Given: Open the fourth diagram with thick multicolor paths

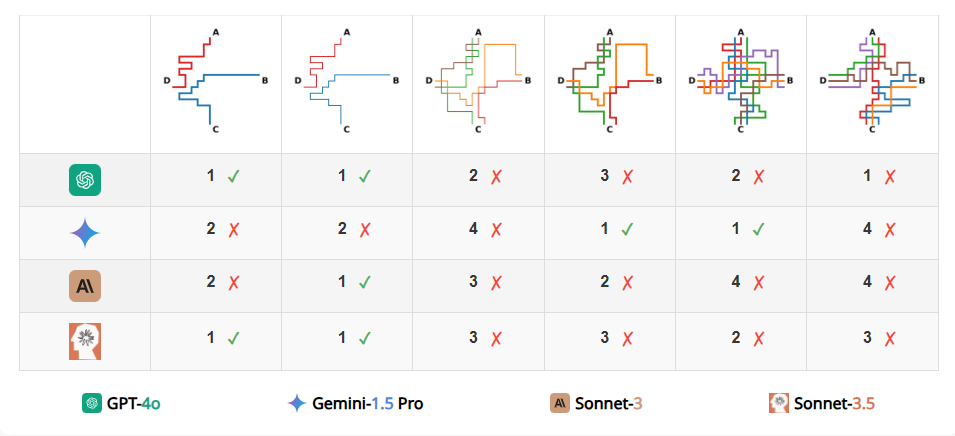Looking at the screenshot, I should [x=610, y=80].
